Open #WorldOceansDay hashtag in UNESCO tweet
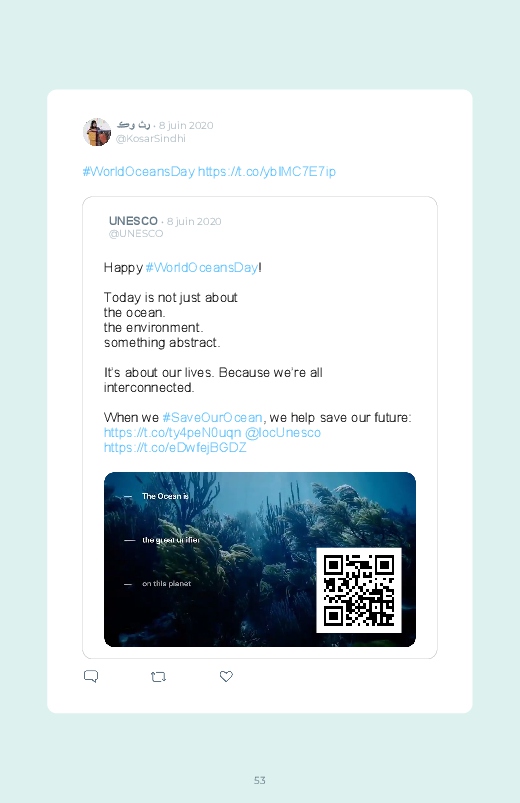This screenshot has height=803, width=520. 202,268
